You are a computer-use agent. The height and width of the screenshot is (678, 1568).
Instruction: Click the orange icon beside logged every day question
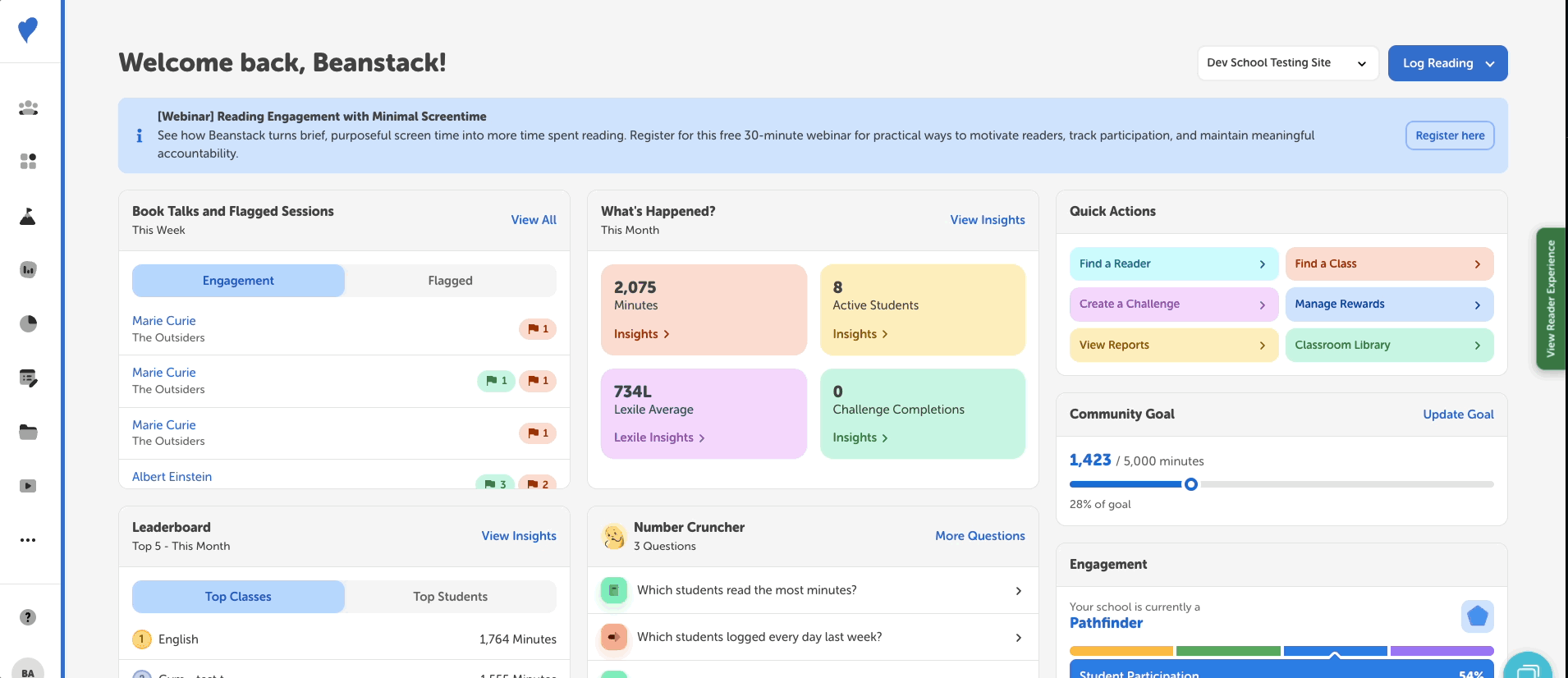pos(613,637)
